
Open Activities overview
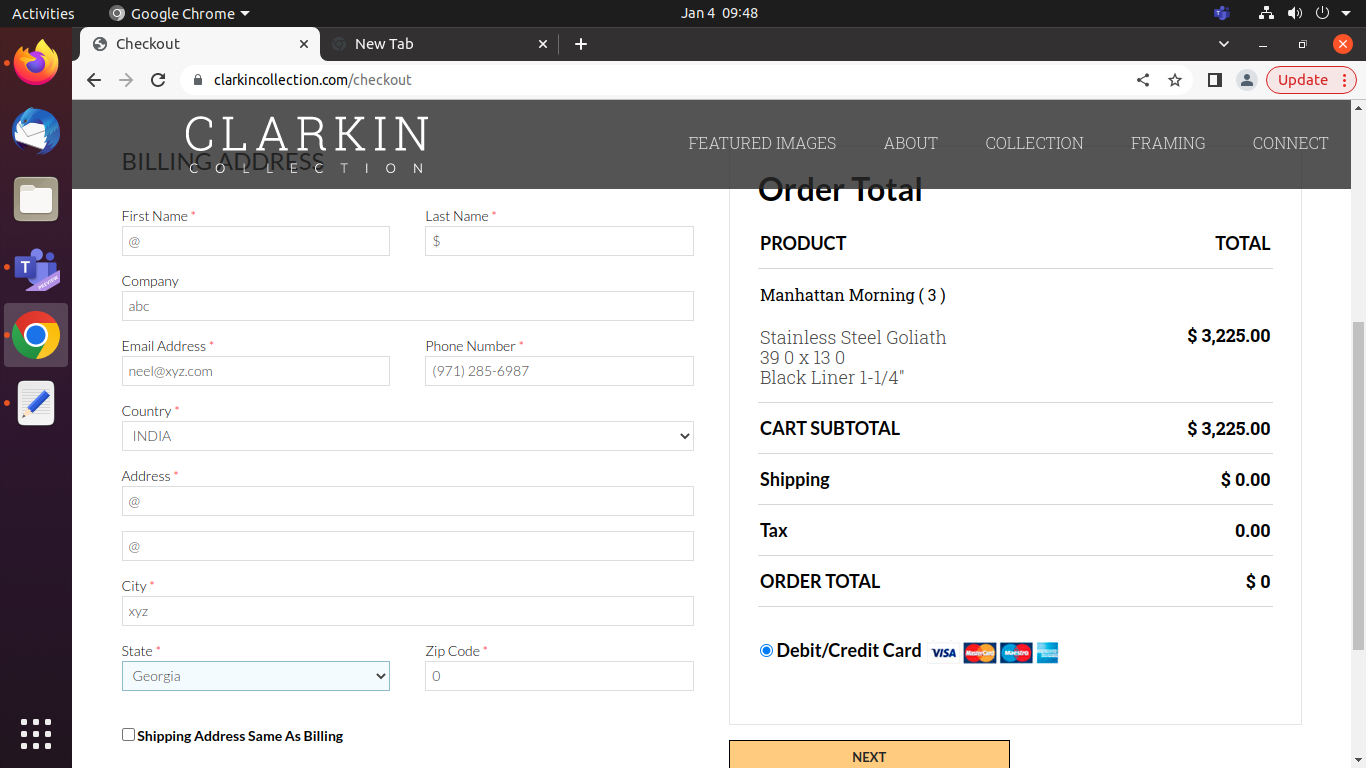pyautogui.click(x=43, y=13)
